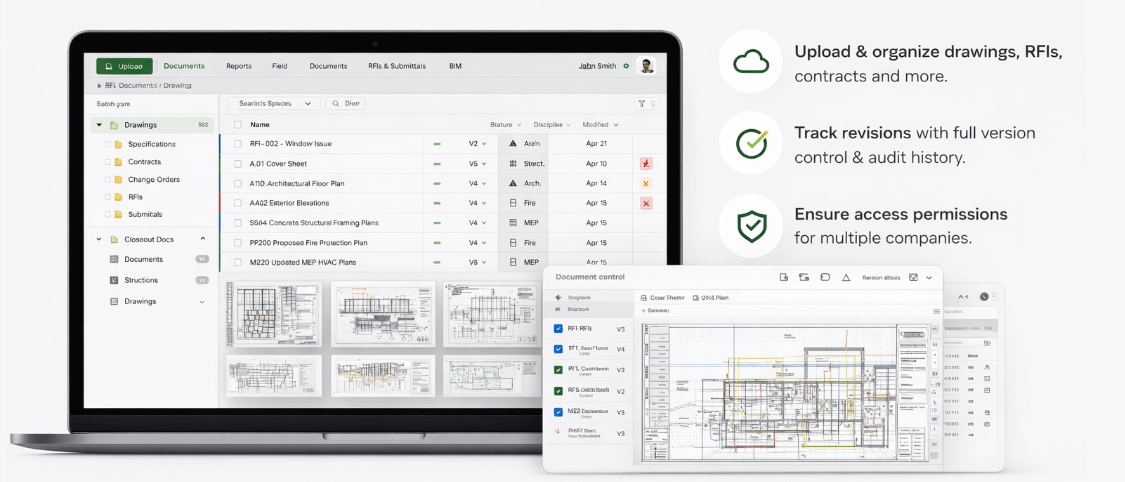Click the home icon in the breadcrumb bar
Viewport: 1125px width, 482px height.
[99, 85]
